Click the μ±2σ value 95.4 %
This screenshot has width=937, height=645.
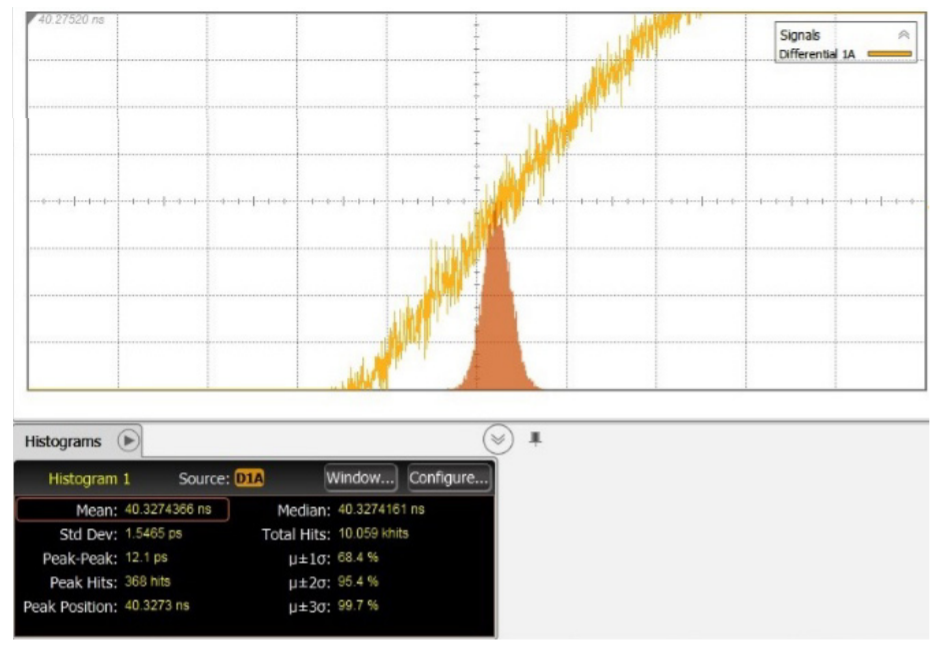[358, 582]
